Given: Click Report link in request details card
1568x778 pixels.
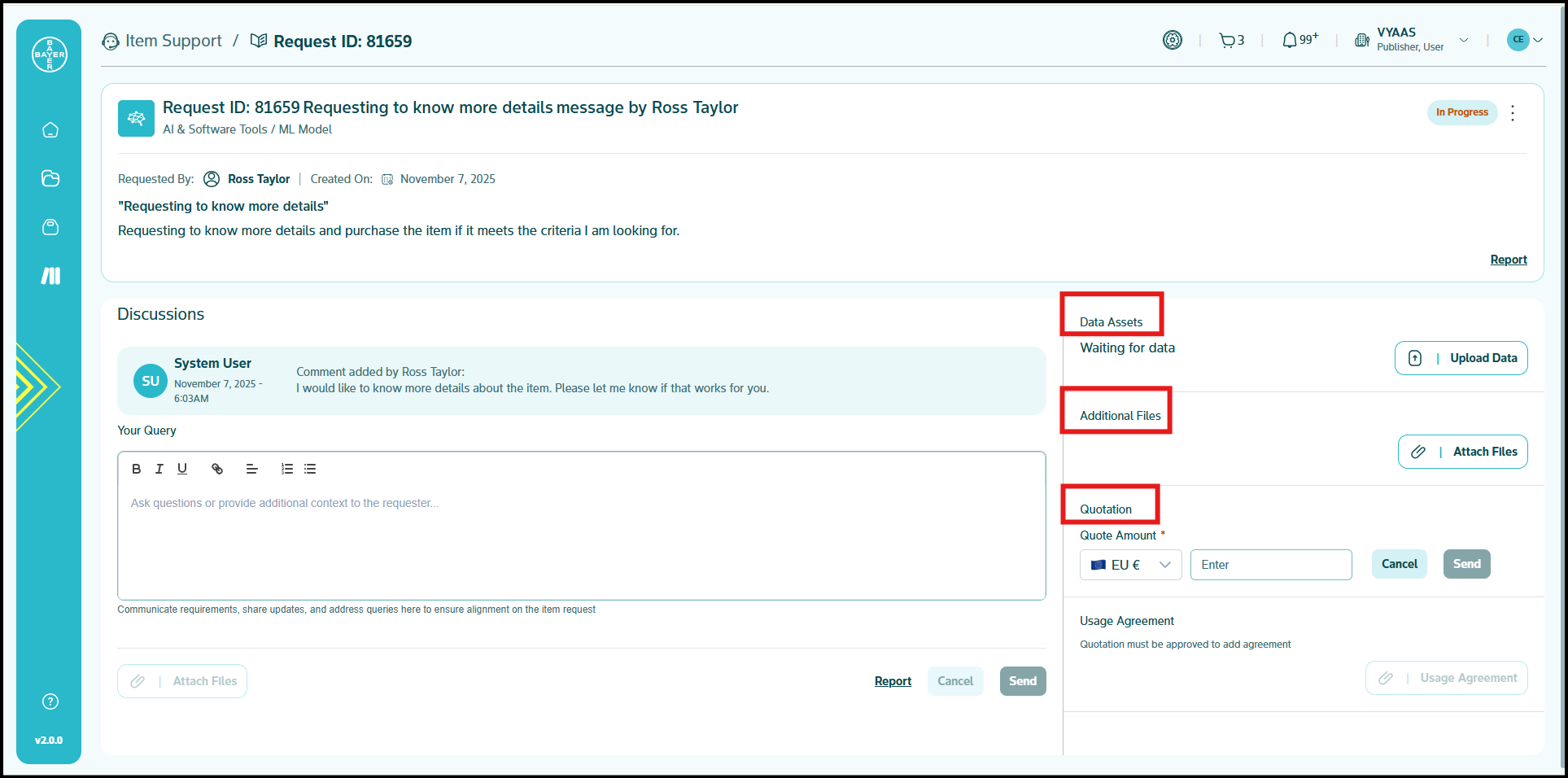Looking at the screenshot, I should (1508, 260).
